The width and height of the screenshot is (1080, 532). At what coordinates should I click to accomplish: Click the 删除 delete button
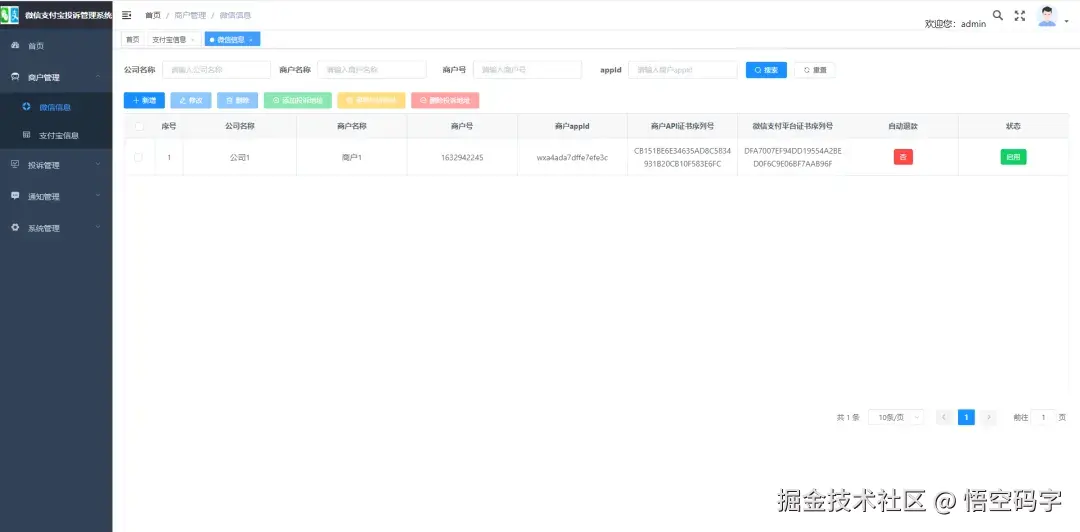pyautogui.click(x=238, y=101)
